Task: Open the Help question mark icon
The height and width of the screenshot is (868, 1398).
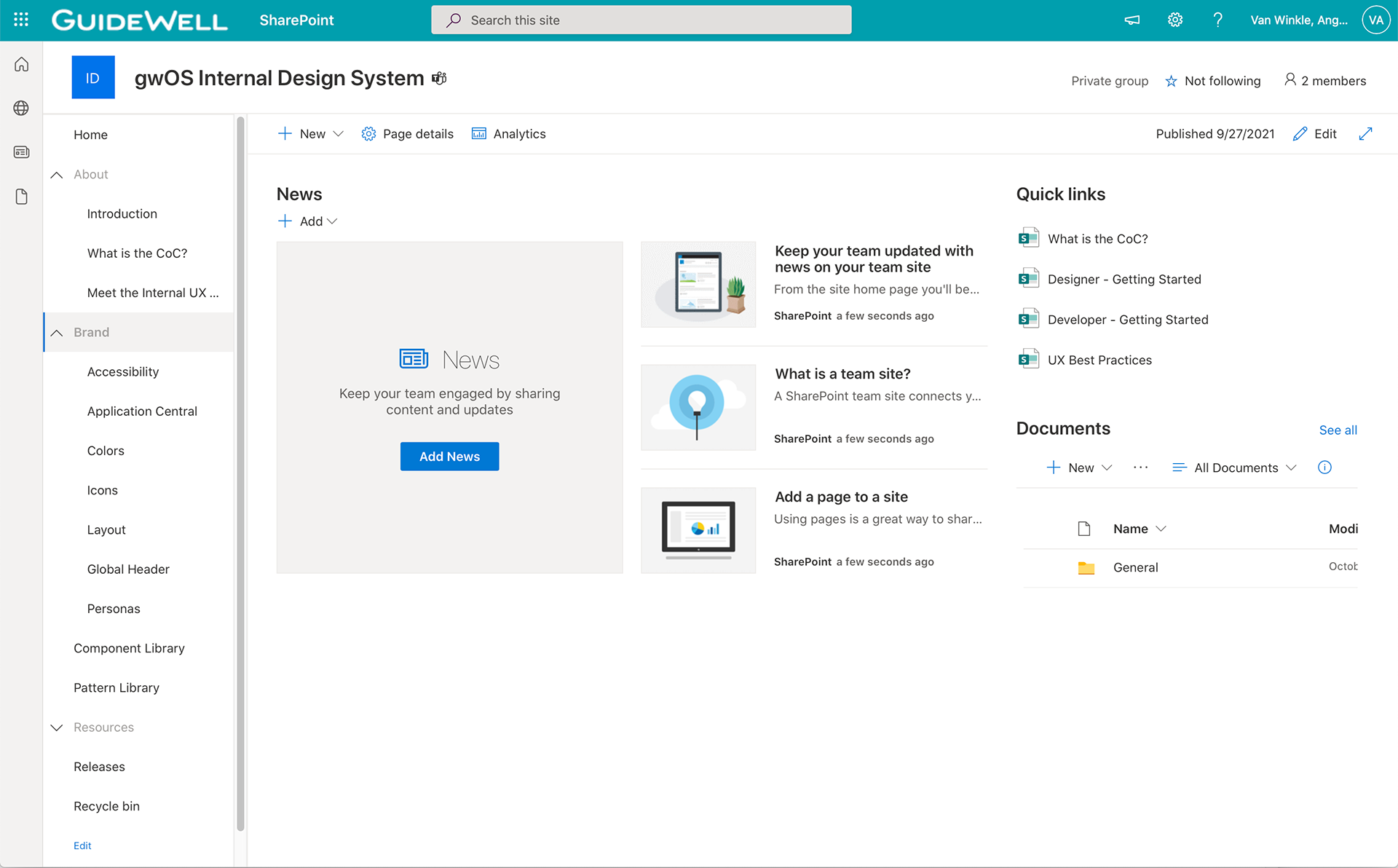Action: tap(1217, 20)
